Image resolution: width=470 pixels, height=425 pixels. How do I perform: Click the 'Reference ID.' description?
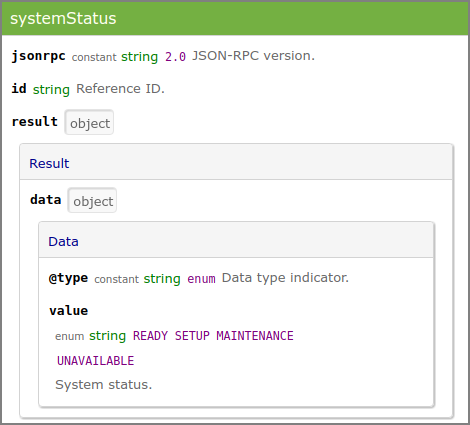[x=120, y=89]
